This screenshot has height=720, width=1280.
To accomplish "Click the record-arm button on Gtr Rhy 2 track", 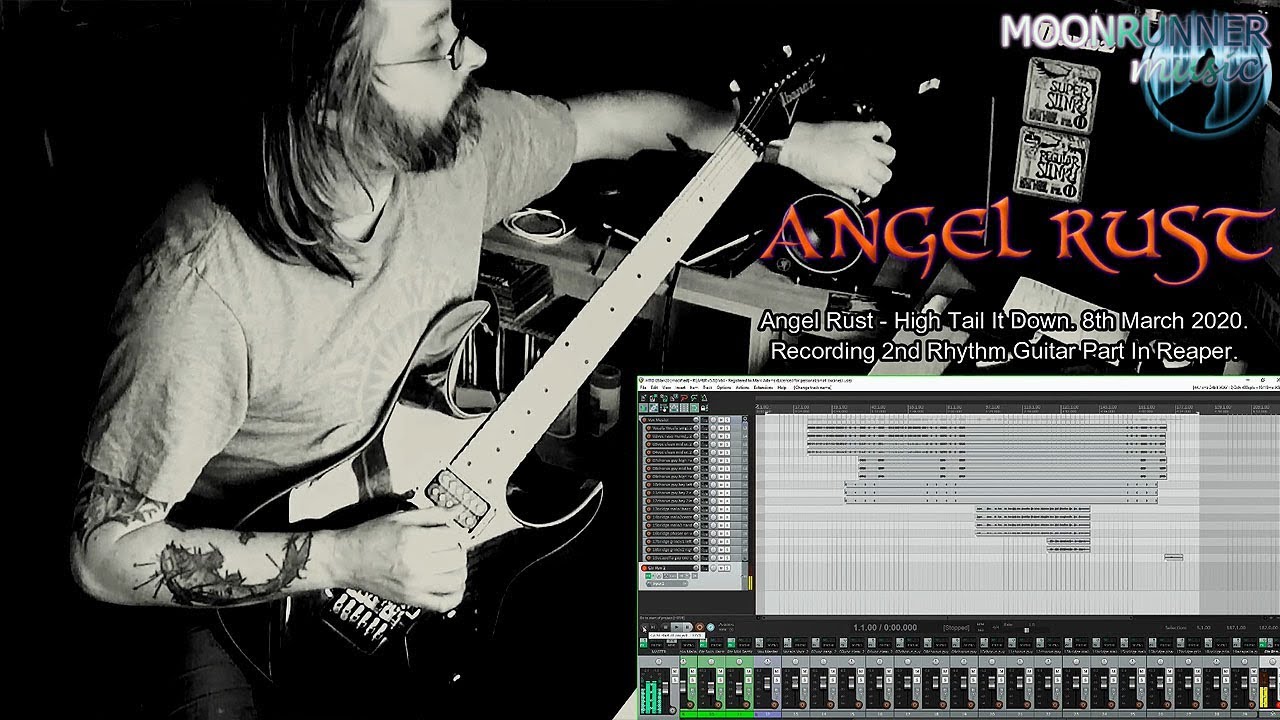I will pyautogui.click(x=644, y=568).
